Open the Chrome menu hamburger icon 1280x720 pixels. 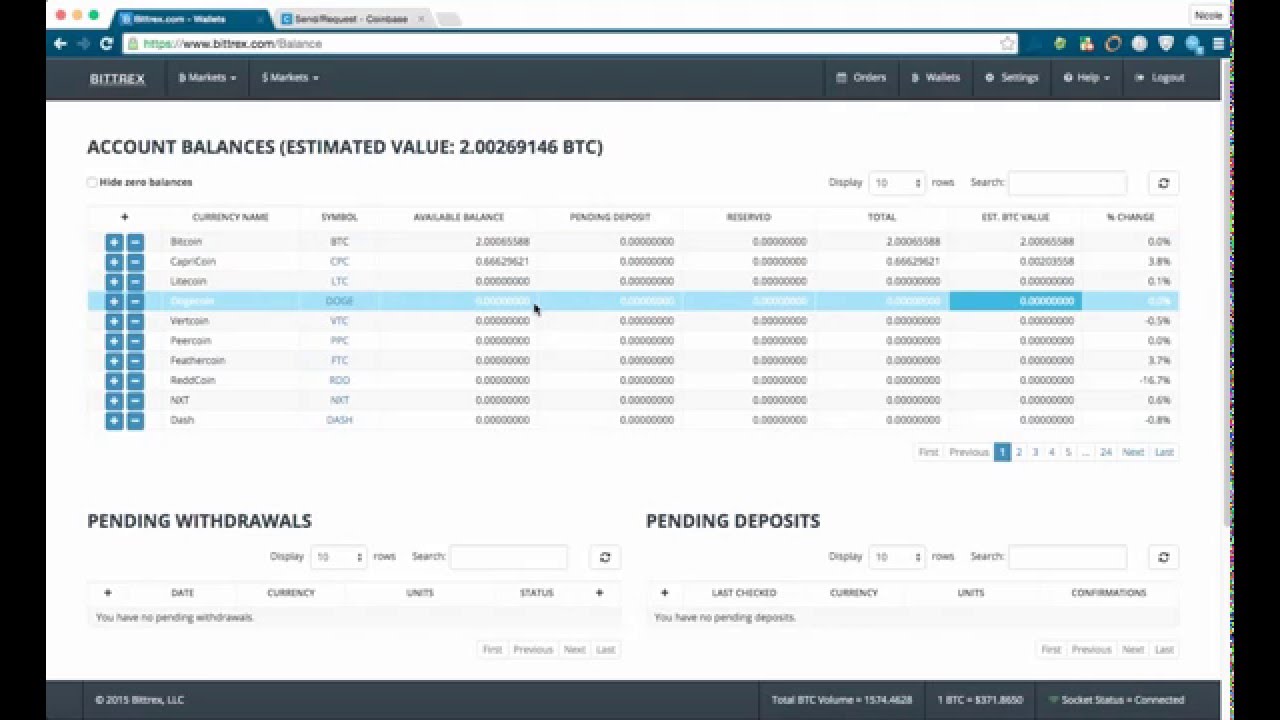pyautogui.click(x=1218, y=44)
